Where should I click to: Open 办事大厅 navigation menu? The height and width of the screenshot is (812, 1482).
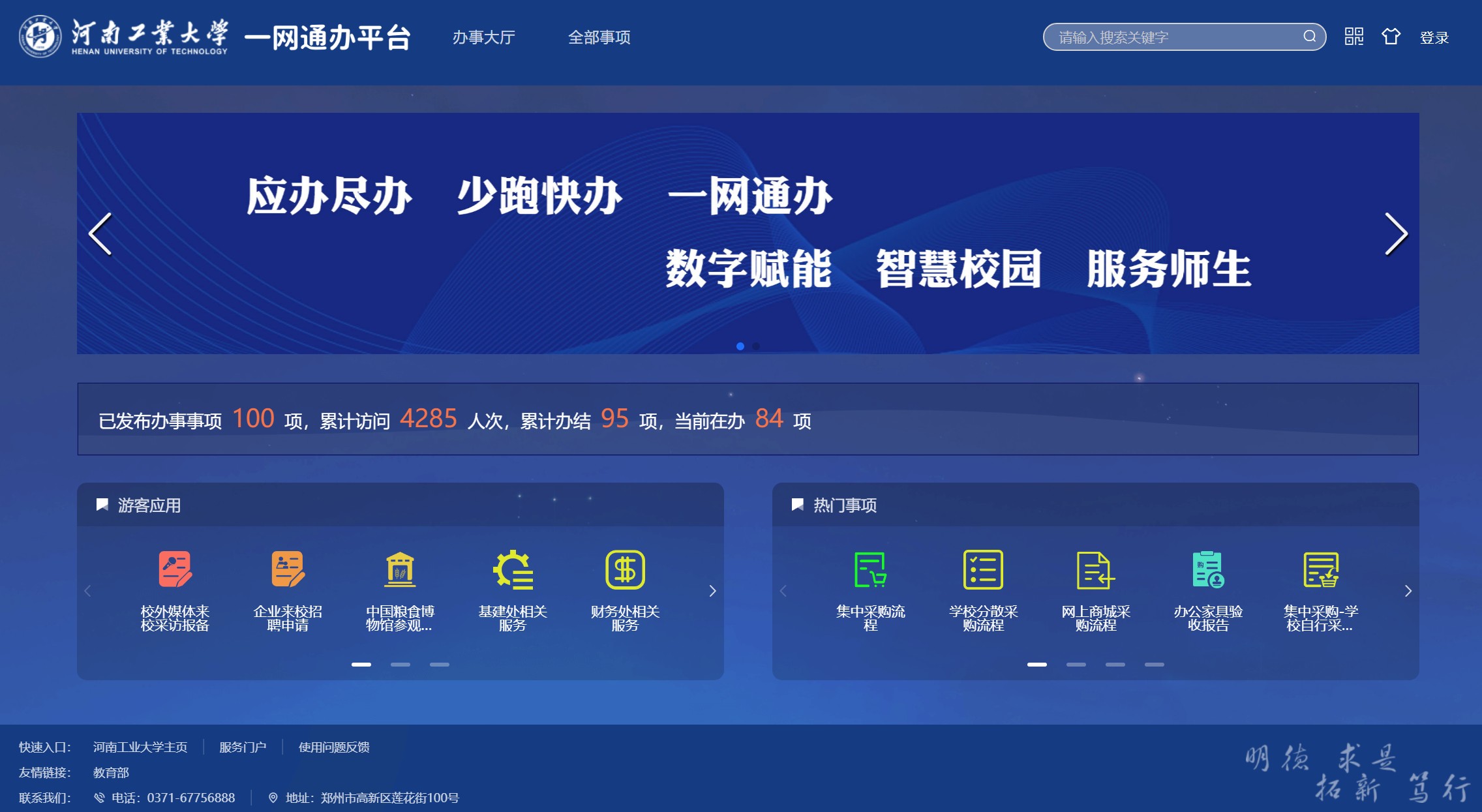[483, 37]
